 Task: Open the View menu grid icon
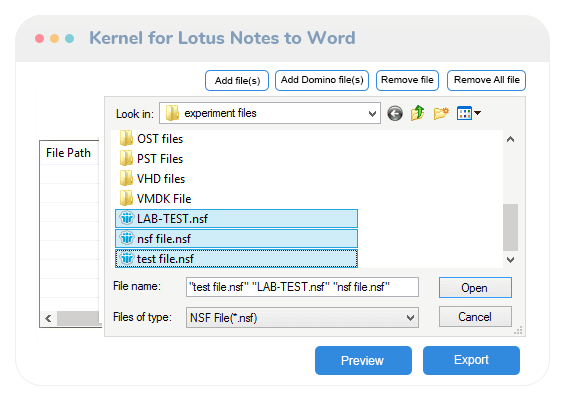[x=464, y=113]
